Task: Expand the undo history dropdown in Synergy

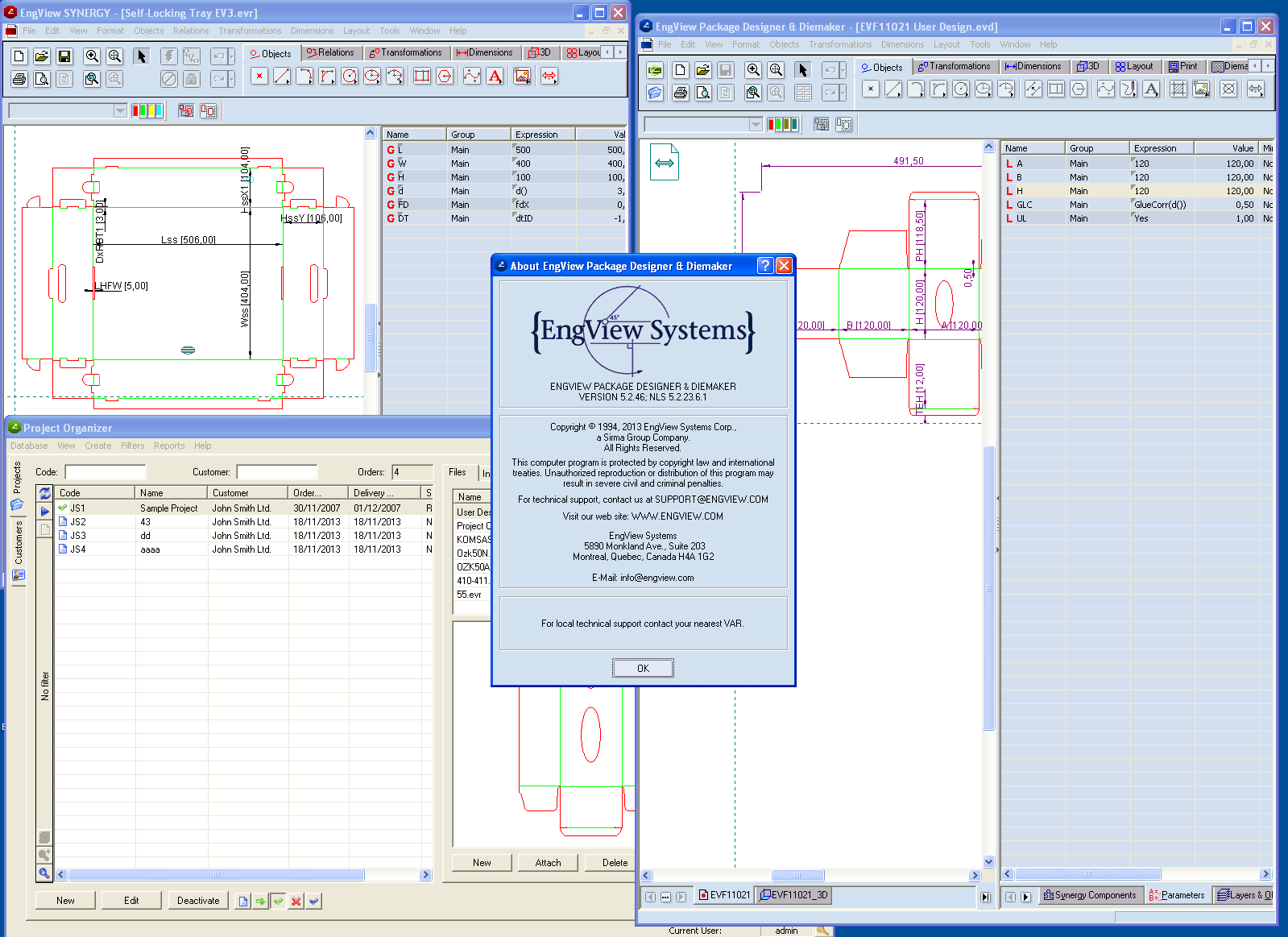Action: click(231, 56)
